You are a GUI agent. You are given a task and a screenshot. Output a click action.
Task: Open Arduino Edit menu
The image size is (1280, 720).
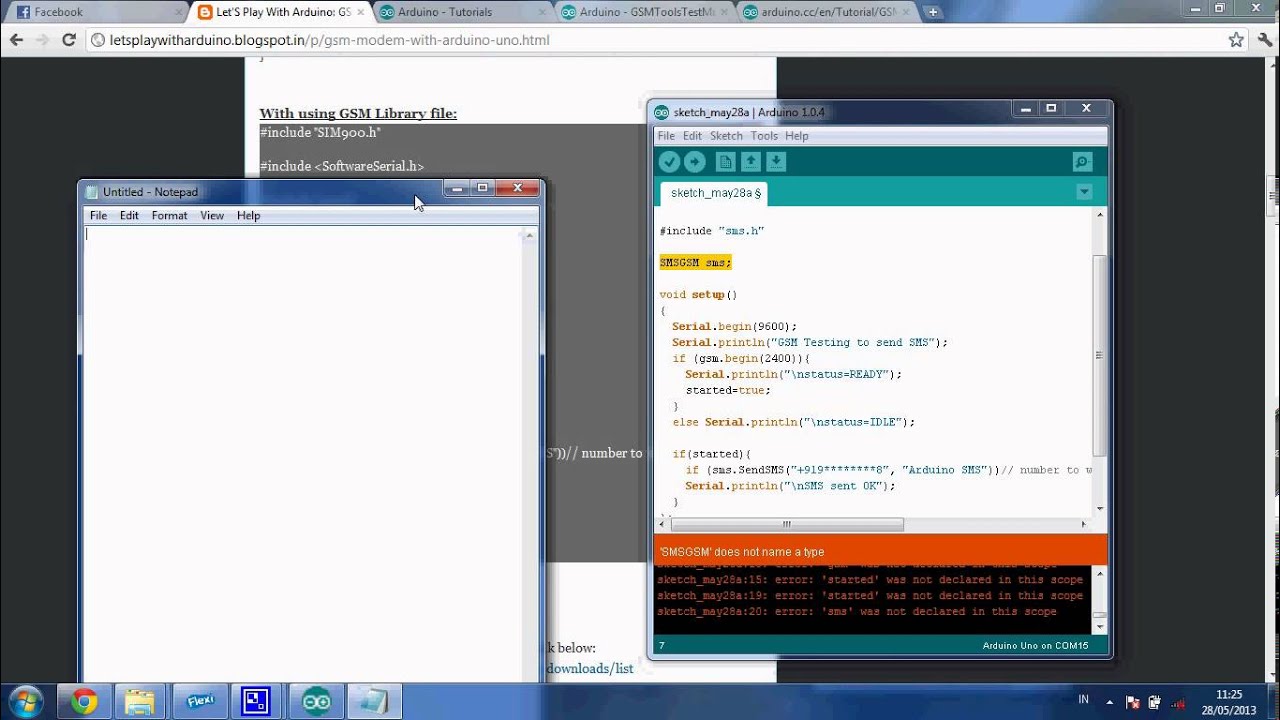pos(692,136)
